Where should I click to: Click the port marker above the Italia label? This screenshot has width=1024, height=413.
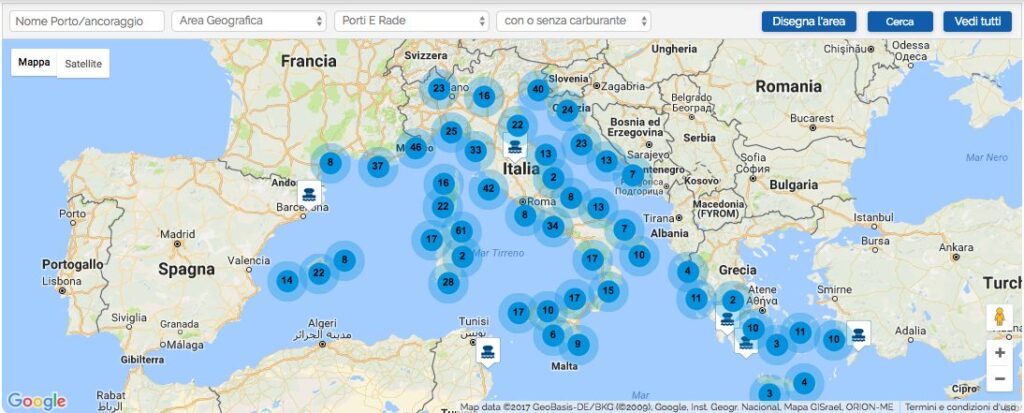tap(515, 148)
